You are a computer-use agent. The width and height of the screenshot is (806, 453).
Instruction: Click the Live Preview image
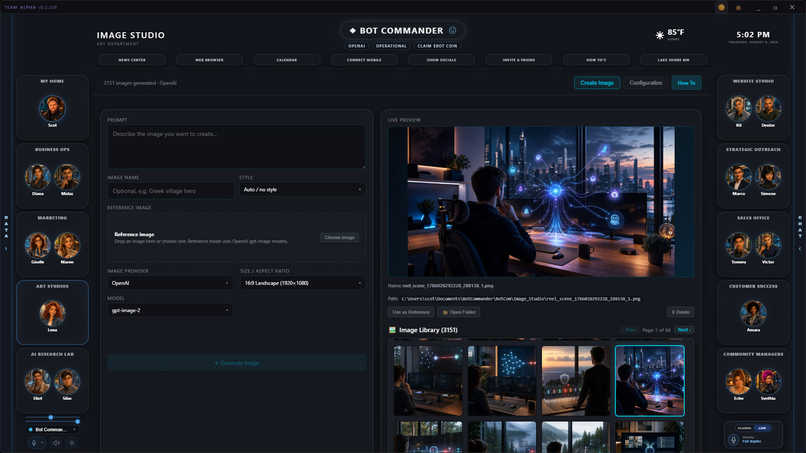[541, 202]
